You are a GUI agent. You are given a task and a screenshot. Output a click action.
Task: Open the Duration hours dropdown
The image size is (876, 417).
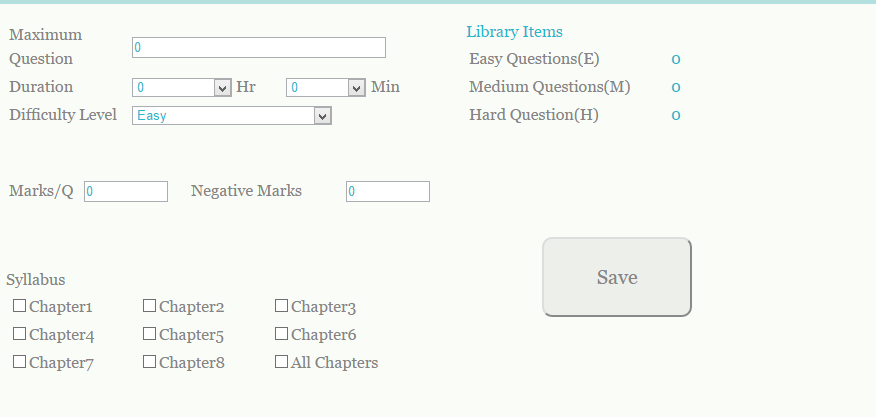(x=182, y=88)
